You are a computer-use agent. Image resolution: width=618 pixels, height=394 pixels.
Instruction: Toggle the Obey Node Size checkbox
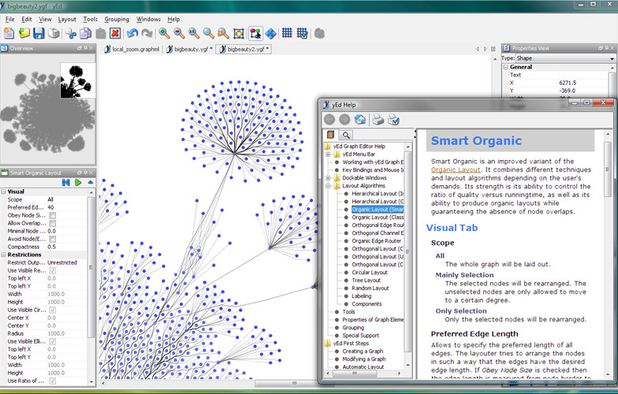(52, 216)
